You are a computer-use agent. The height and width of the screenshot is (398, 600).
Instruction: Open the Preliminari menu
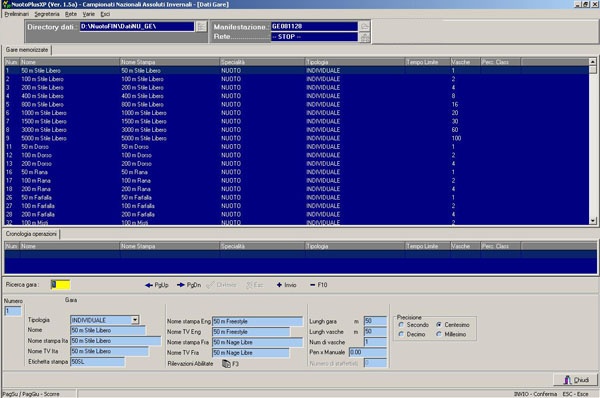pyautogui.click(x=16, y=14)
